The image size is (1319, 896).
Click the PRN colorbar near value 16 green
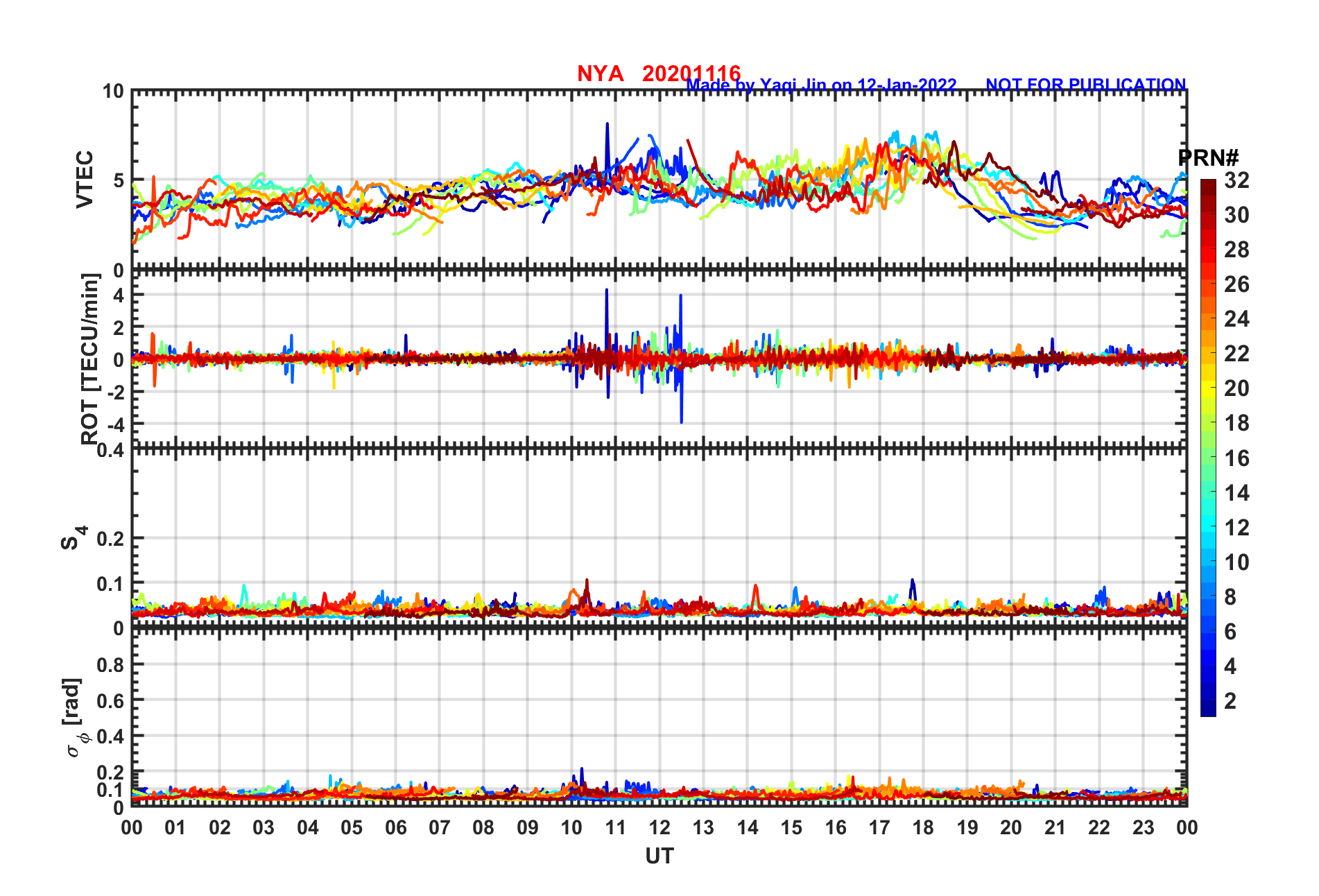coord(1208,458)
